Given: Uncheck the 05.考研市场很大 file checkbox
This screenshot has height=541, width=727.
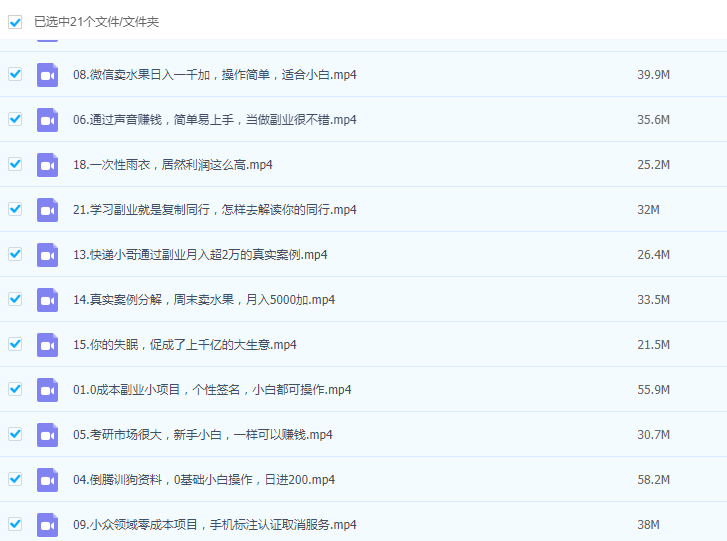Looking at the screenshot, I should click(15, 434).
